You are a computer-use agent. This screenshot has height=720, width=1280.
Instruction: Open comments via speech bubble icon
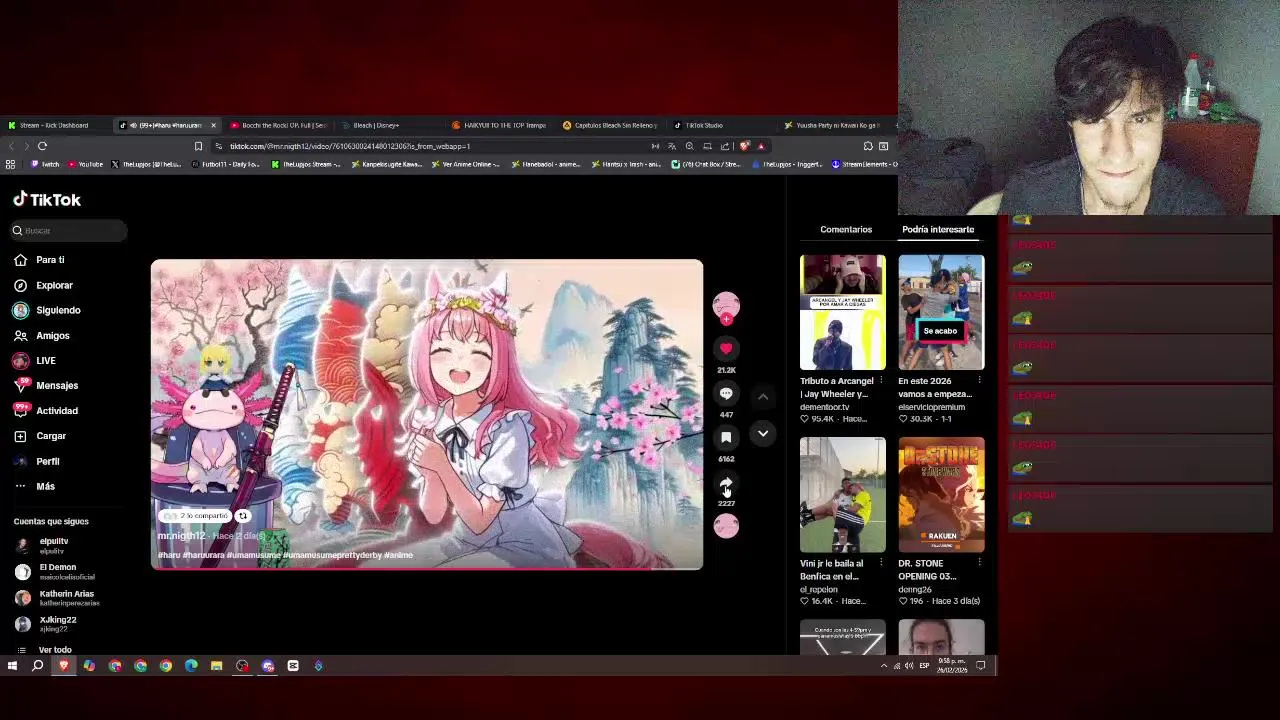click(726, 393)
